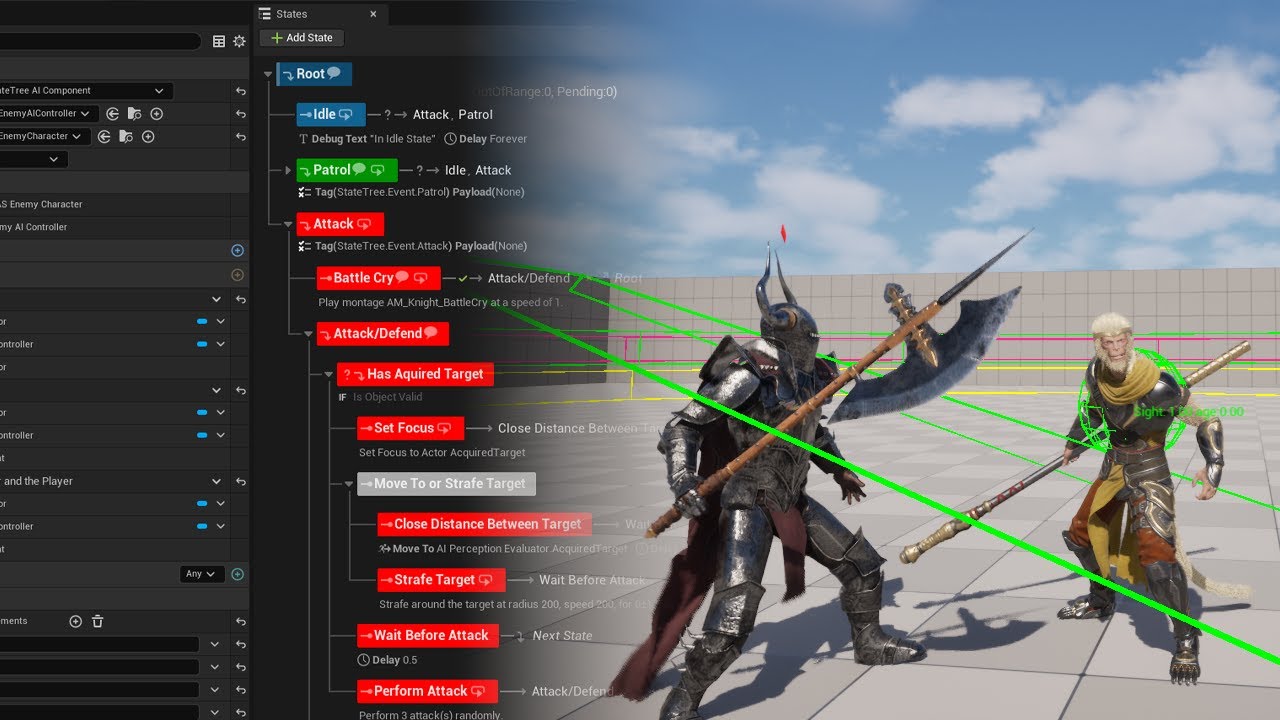Screen dimensions: 1280x720
Task: Close the States tab
Action: (373, 14)
